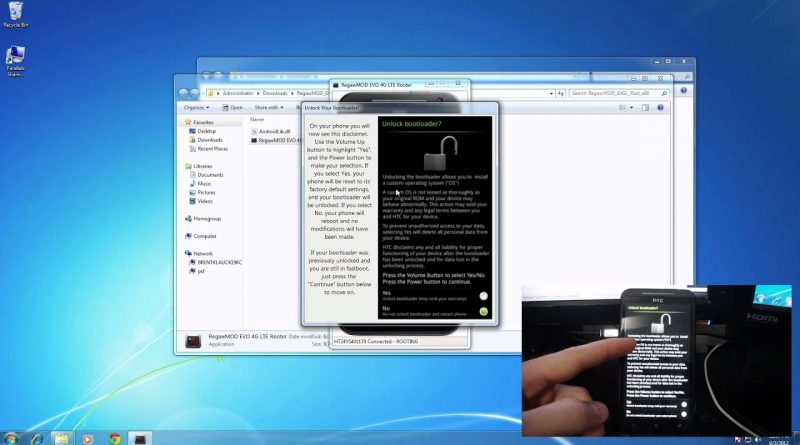Screen dimensions: 800x445
Task: Launch Google Chrome from the taskbar
Action: click(115, 438)
